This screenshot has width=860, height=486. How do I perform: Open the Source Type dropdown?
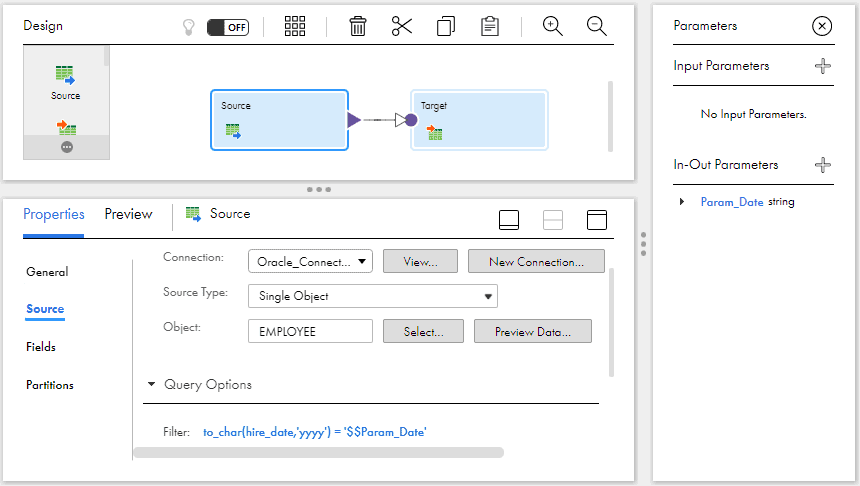coord(373,296)
